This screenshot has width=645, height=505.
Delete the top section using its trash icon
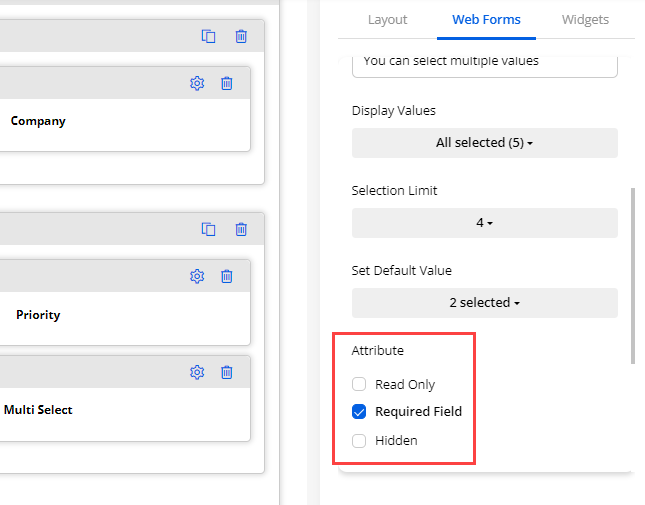241,36
